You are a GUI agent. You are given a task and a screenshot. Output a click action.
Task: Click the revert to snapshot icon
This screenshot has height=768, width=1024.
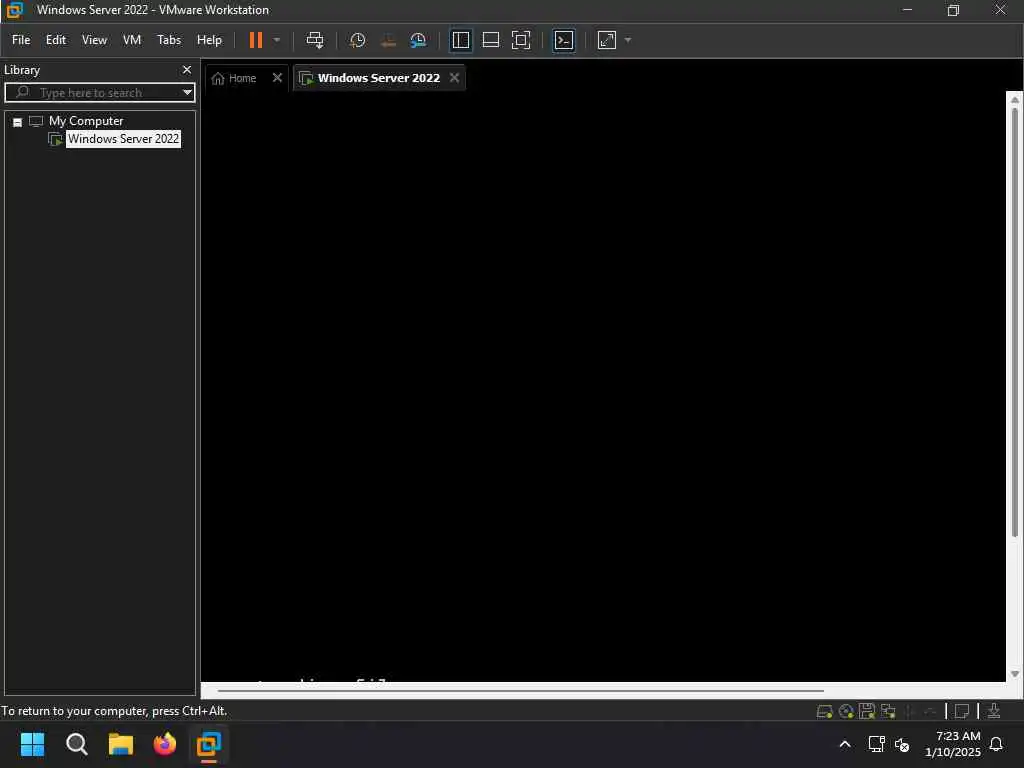pyautogui.click(x=388, y=40)
